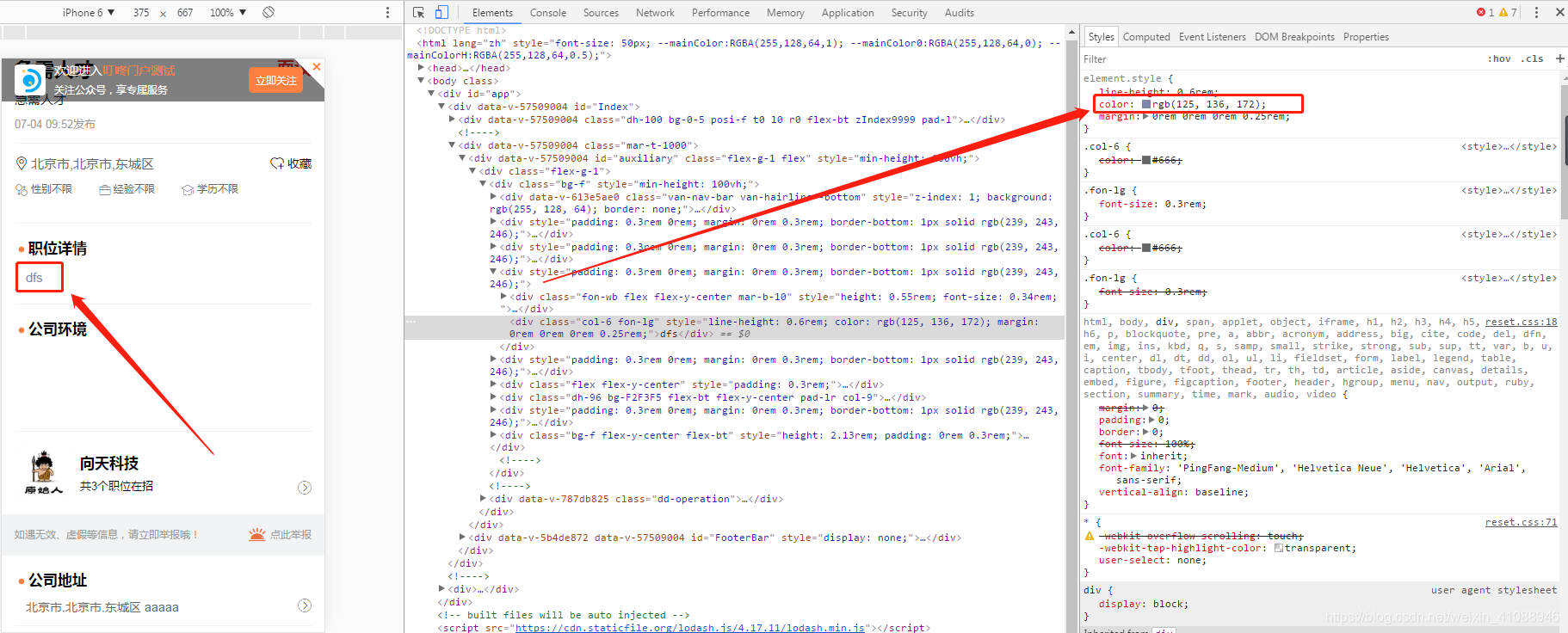
Task: Open the Security tab
Action: click(909, 12)
